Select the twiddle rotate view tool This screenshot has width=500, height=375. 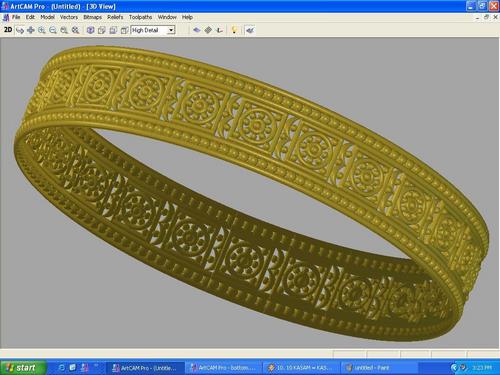click(x=20, y=30)
